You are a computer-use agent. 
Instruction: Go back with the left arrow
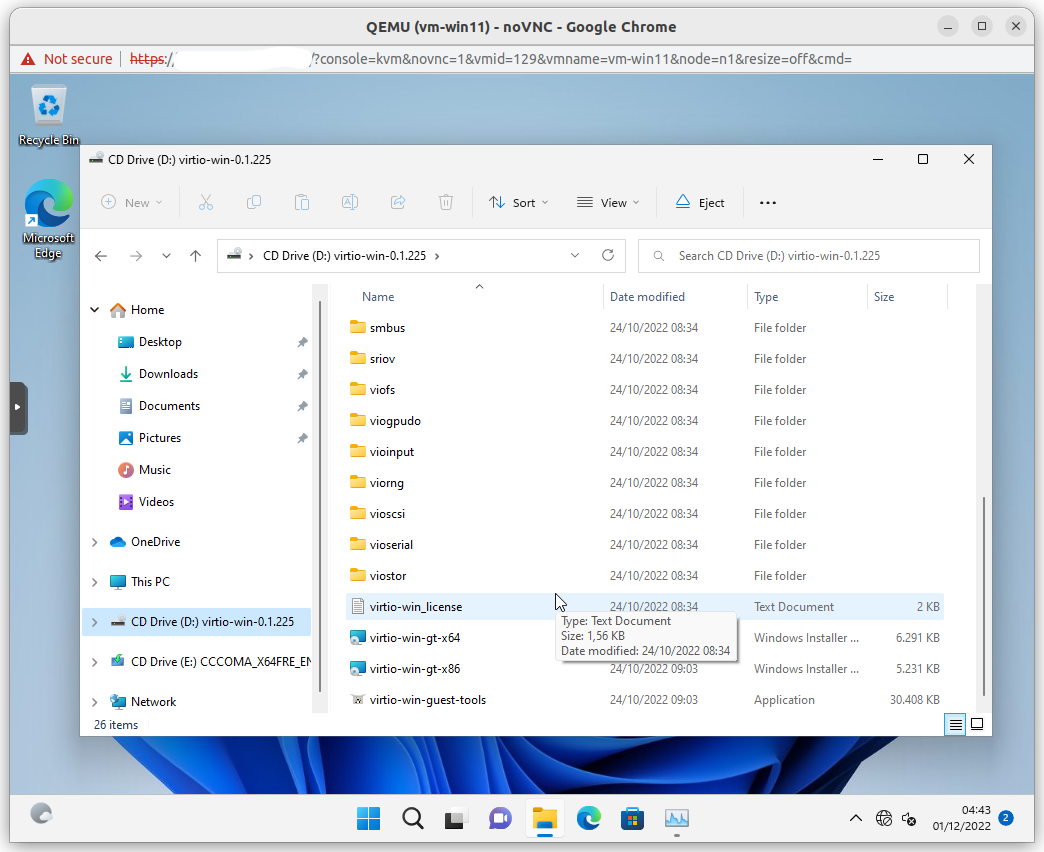coord(101,256)
